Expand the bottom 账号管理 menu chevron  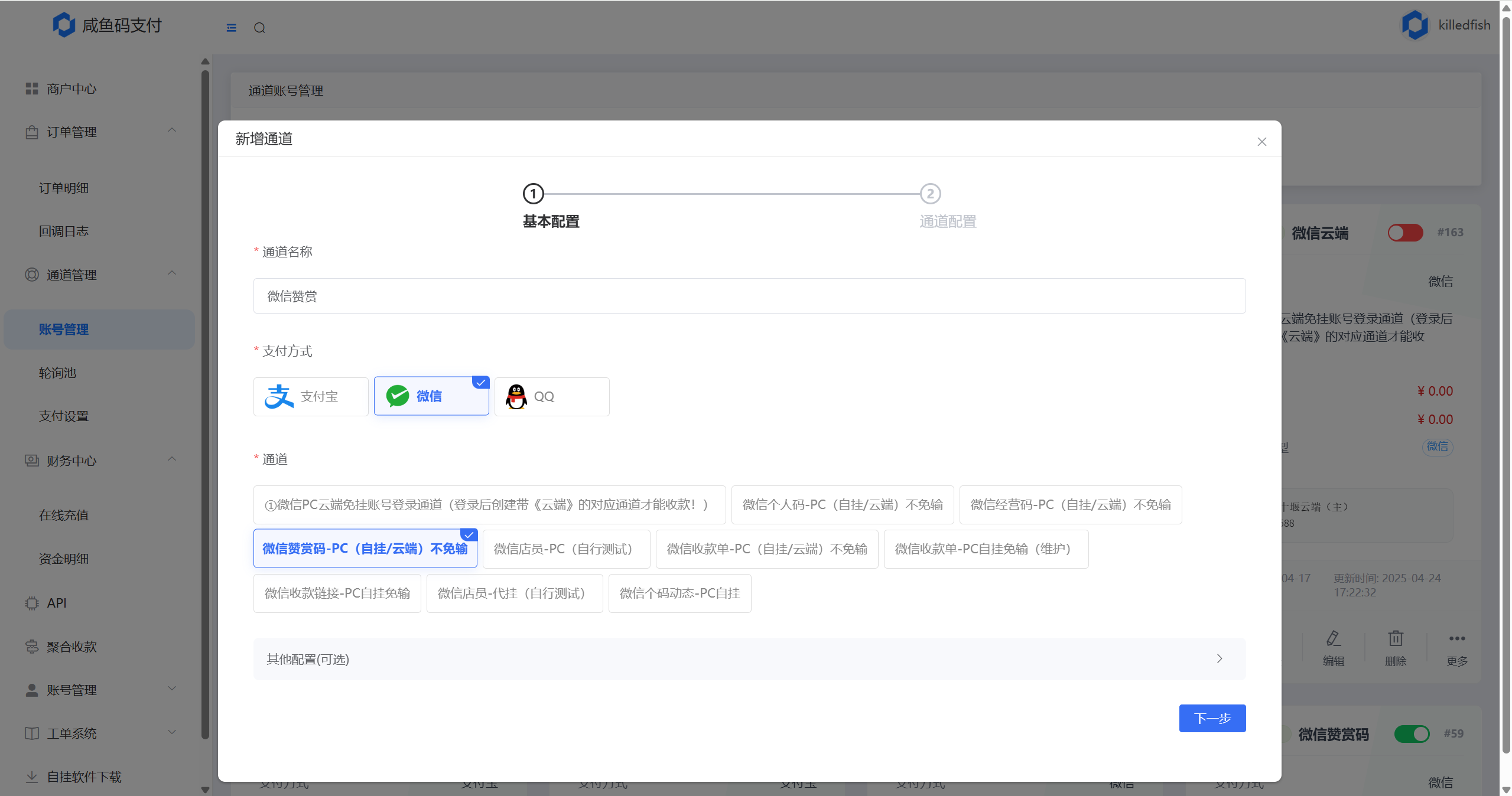tap(172, 689)
